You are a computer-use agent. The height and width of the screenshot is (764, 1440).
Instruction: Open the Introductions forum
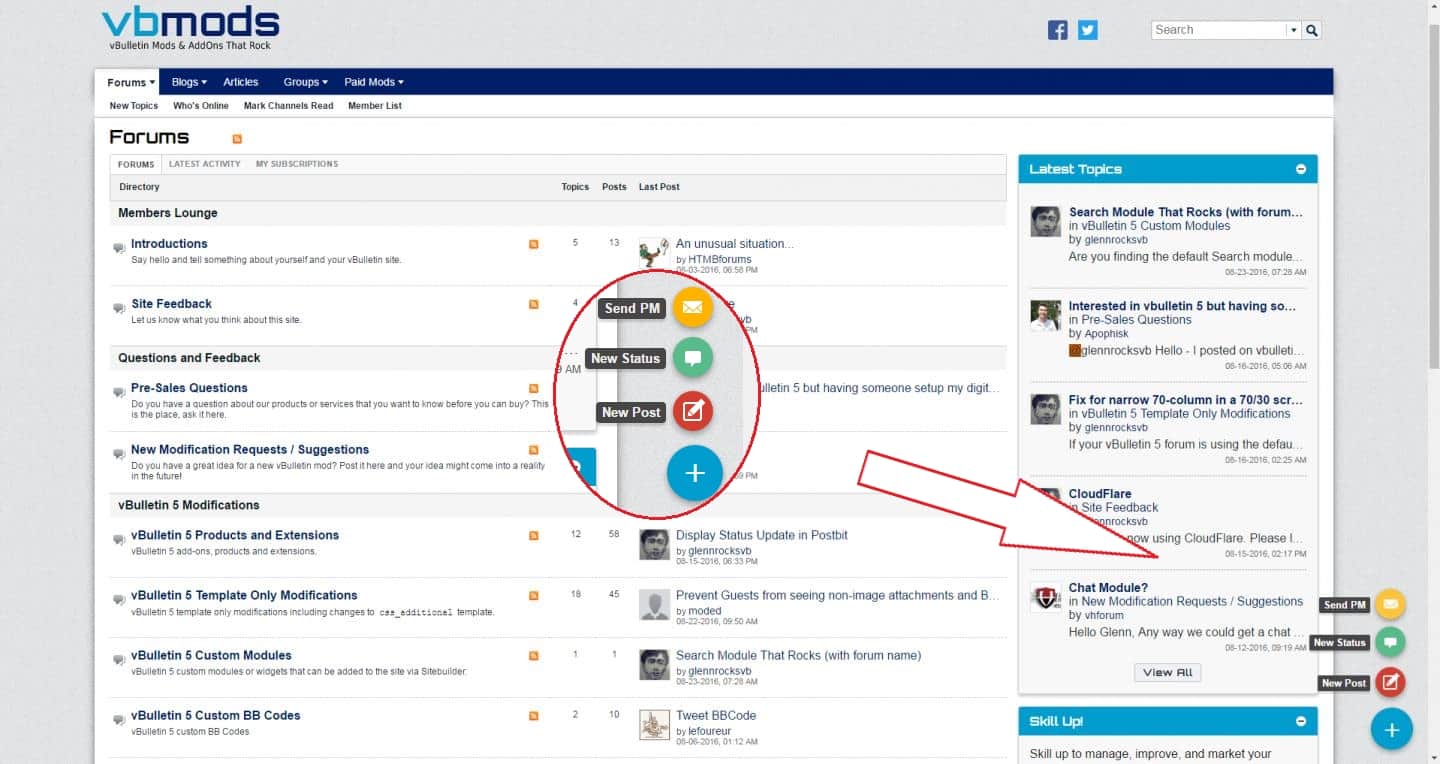(x=169, y=244)
